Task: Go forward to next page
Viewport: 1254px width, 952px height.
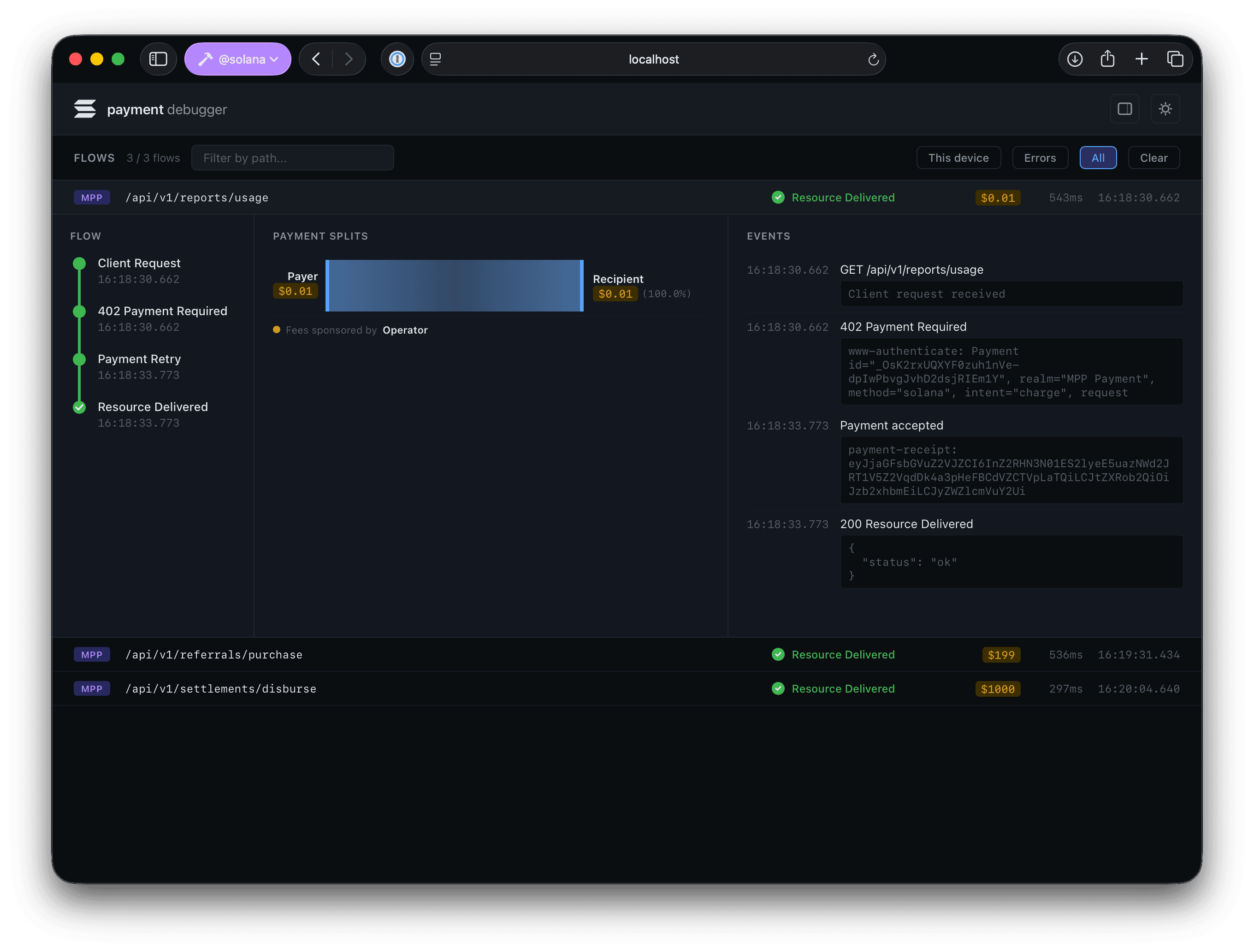Action: (x=349, y=59)
